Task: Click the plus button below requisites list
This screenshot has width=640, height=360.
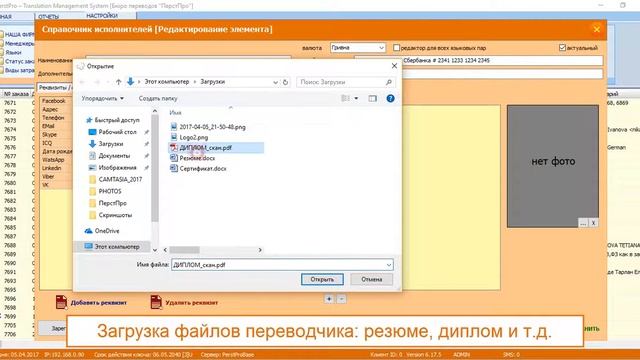Action: [329, 299]
